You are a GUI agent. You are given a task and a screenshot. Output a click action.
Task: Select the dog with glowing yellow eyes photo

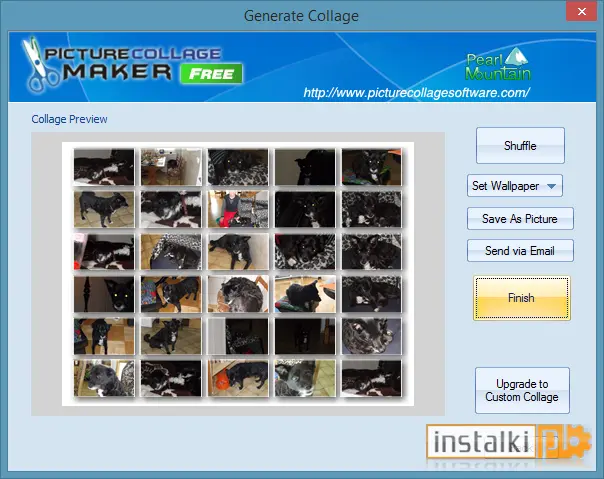(104, 294)
